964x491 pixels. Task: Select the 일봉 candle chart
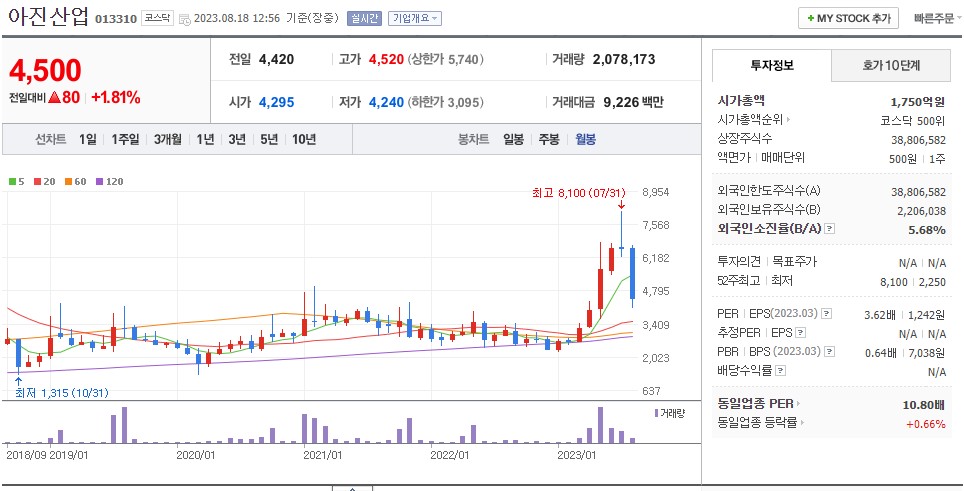tap(513, 139)
